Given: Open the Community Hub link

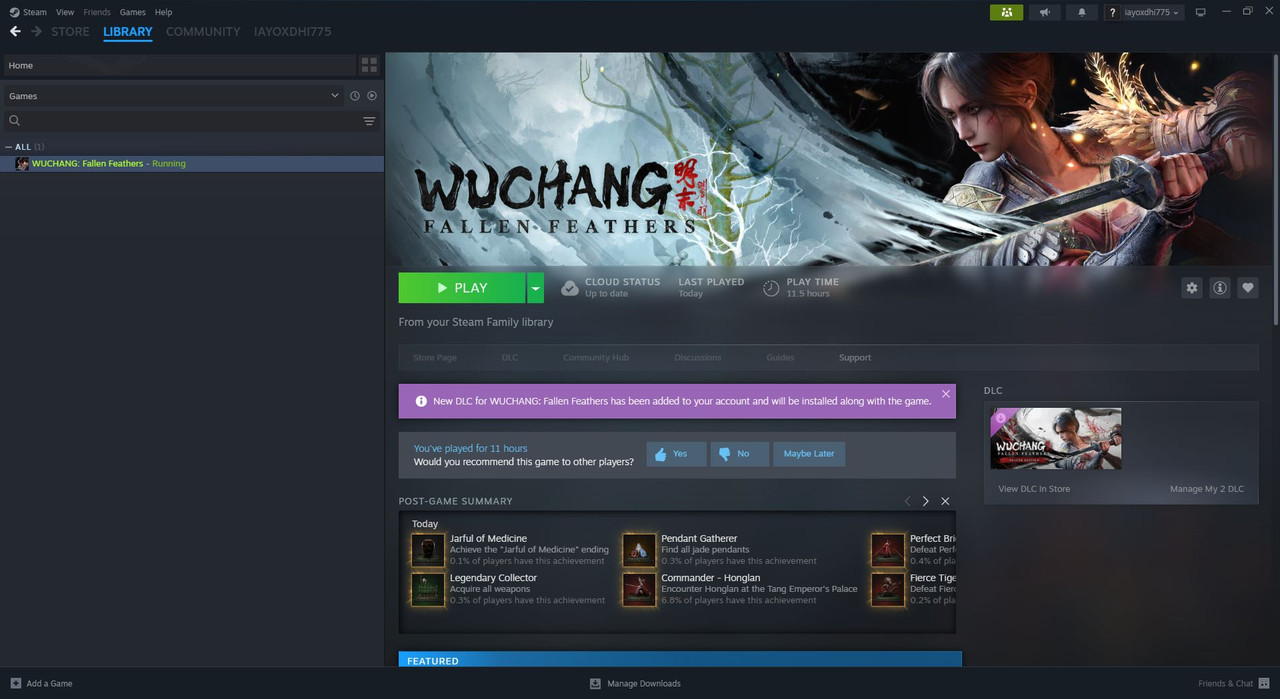Looking at the screenshot, I should point(596,358).
